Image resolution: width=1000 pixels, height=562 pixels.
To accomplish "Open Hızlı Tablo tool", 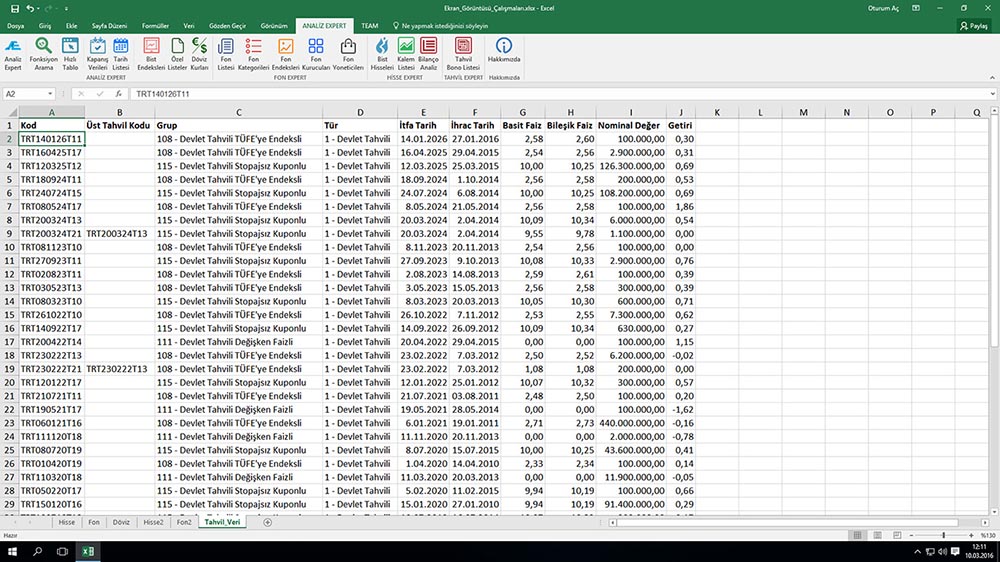I will point(70,54).
